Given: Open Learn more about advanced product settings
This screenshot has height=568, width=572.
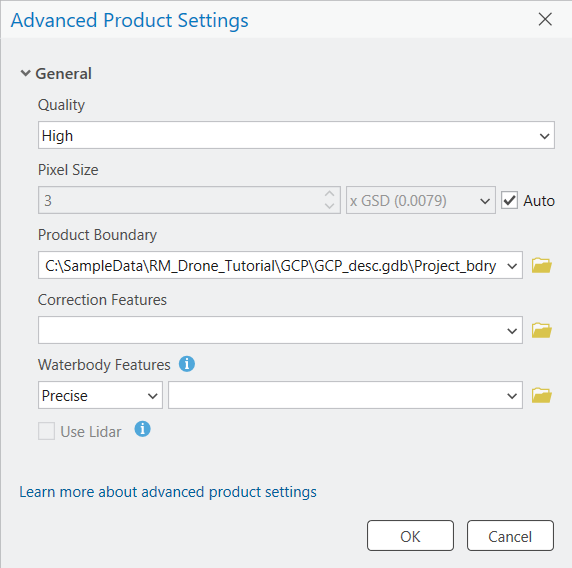Looking at the screenshot, I should [168, 492].
